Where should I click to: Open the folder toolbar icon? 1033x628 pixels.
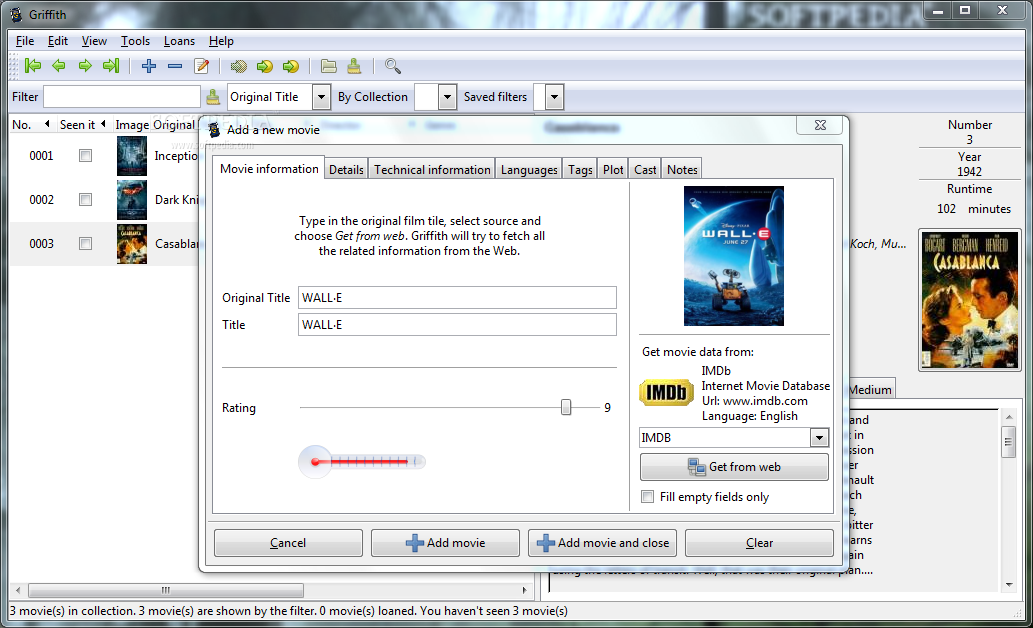click(328, 66)
